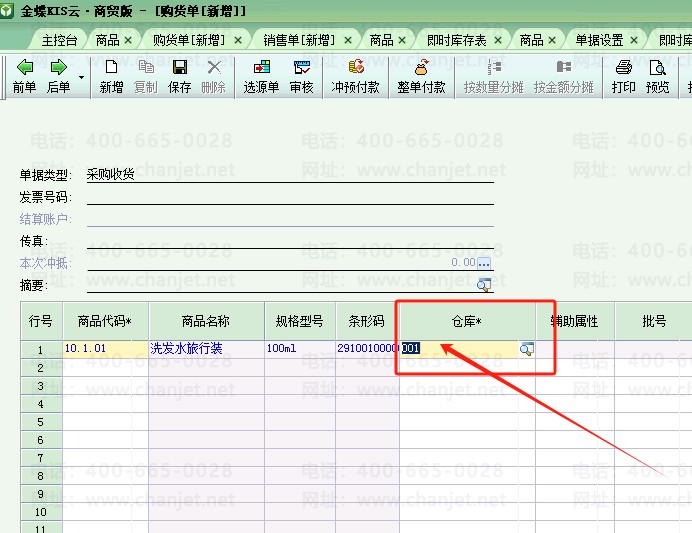Click the Kingdee app icon in title bar
692x533 pixels.
pos(7,11)
